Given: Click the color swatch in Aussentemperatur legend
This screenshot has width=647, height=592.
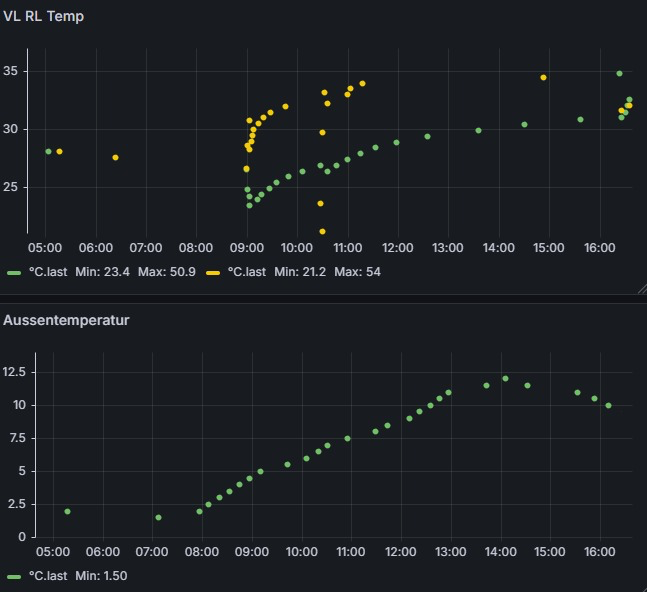Looking at the screenshot, I should [14, 576].
